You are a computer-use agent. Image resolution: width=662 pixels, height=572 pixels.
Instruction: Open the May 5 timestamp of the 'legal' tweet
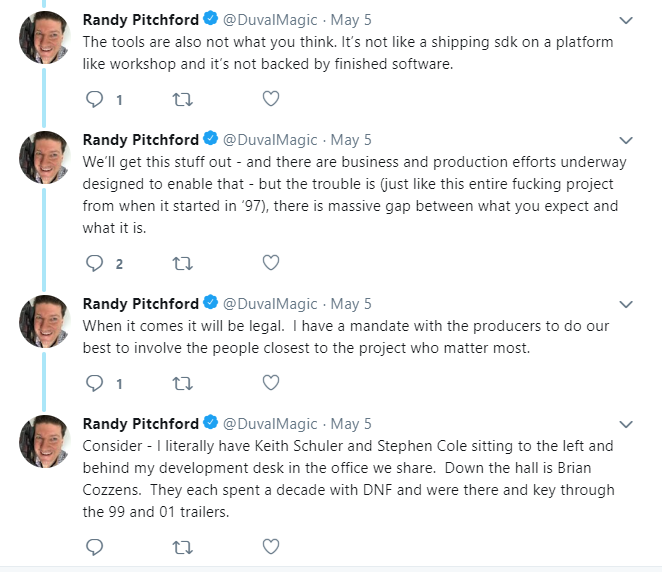click(x=351, y=304)
